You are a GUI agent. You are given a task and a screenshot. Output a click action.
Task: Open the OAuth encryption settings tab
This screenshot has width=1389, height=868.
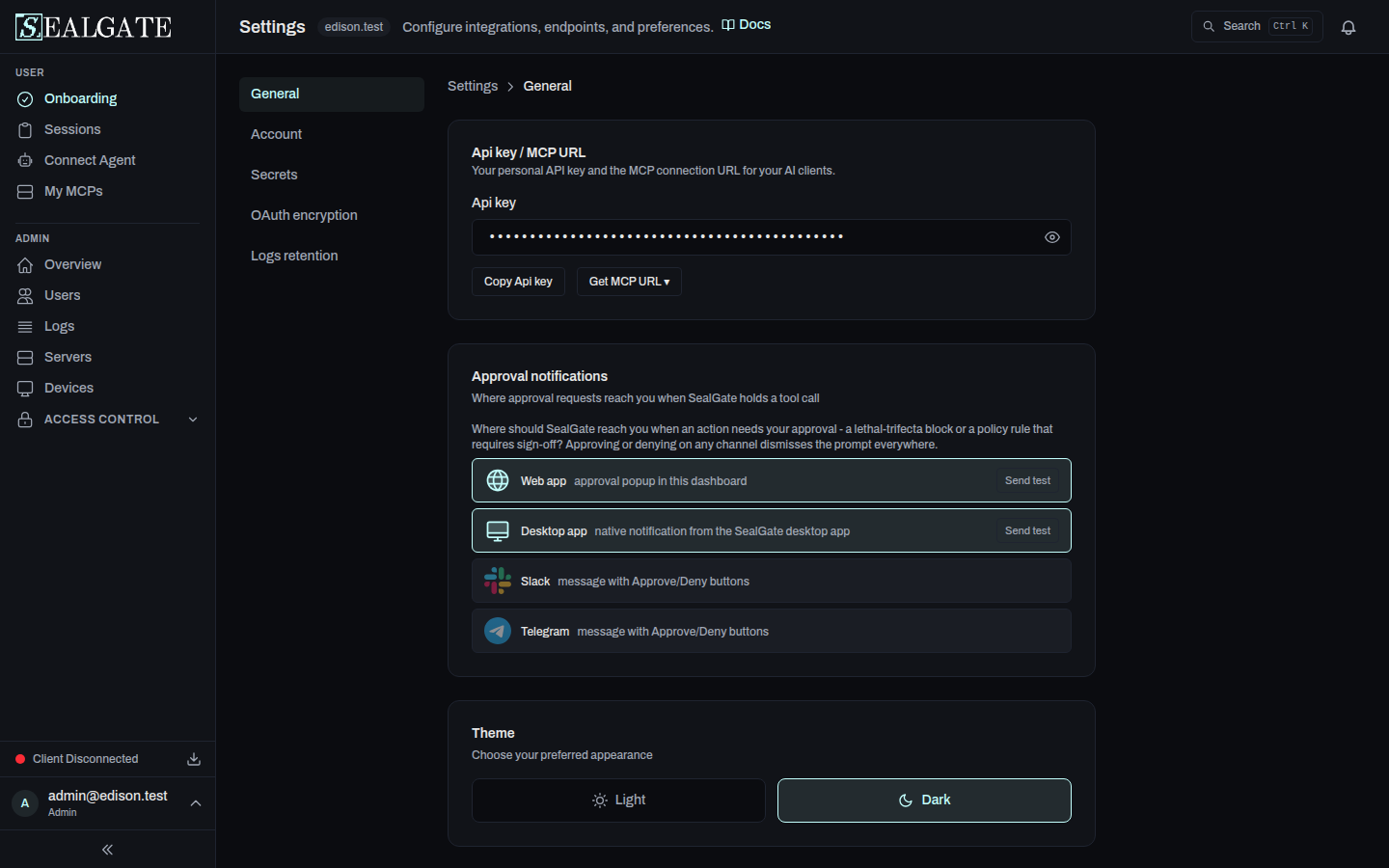tap(332, 216)
